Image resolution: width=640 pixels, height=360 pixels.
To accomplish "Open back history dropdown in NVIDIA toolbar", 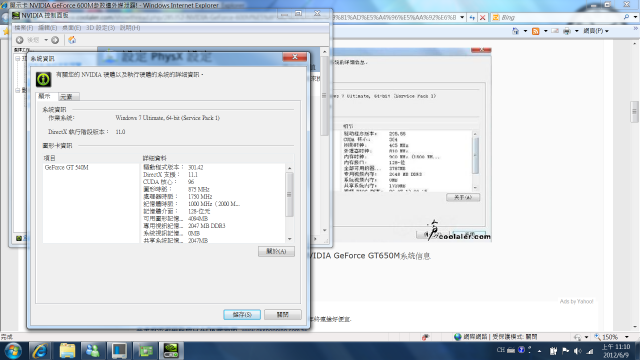I will (46, 40).
